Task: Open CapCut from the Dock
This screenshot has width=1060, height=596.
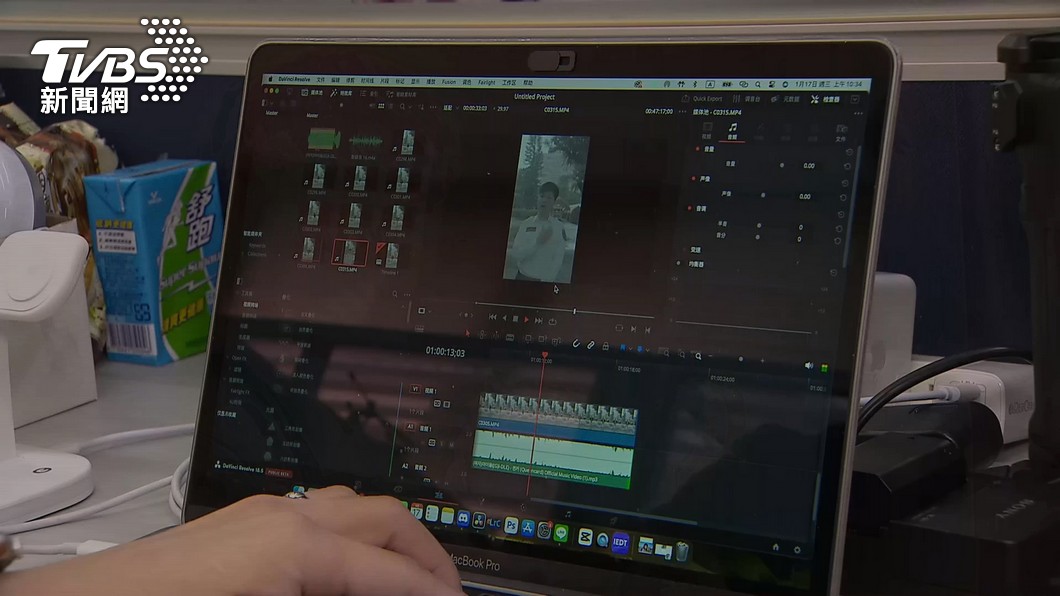Action: tap(585, 537)
